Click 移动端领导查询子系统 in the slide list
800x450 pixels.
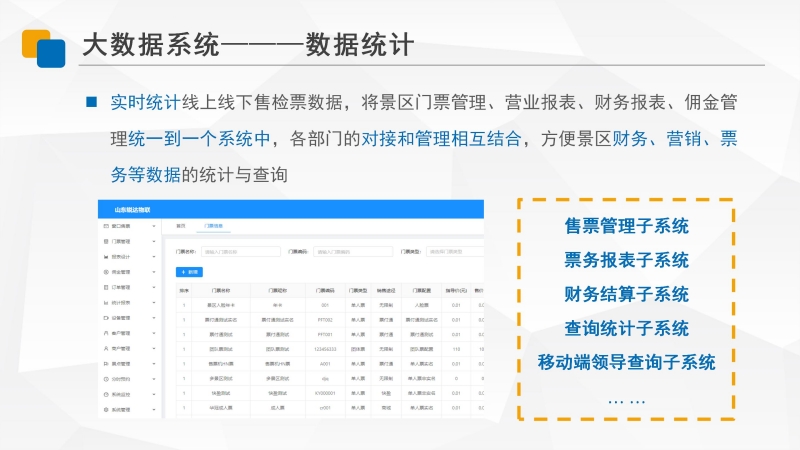[627, 363]
